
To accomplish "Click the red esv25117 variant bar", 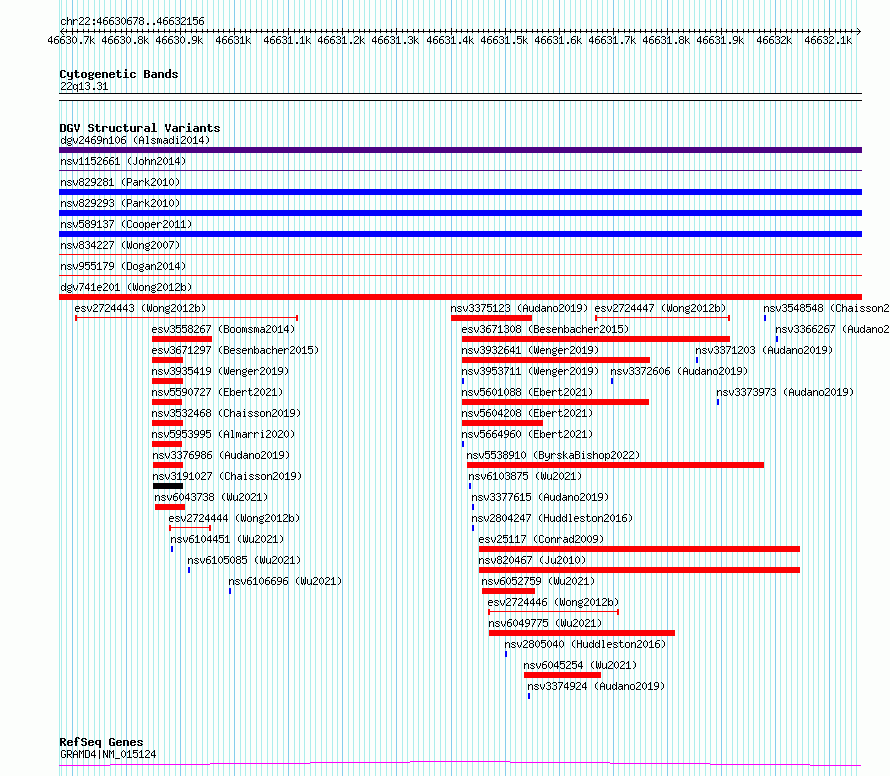I will click(639, 549).
